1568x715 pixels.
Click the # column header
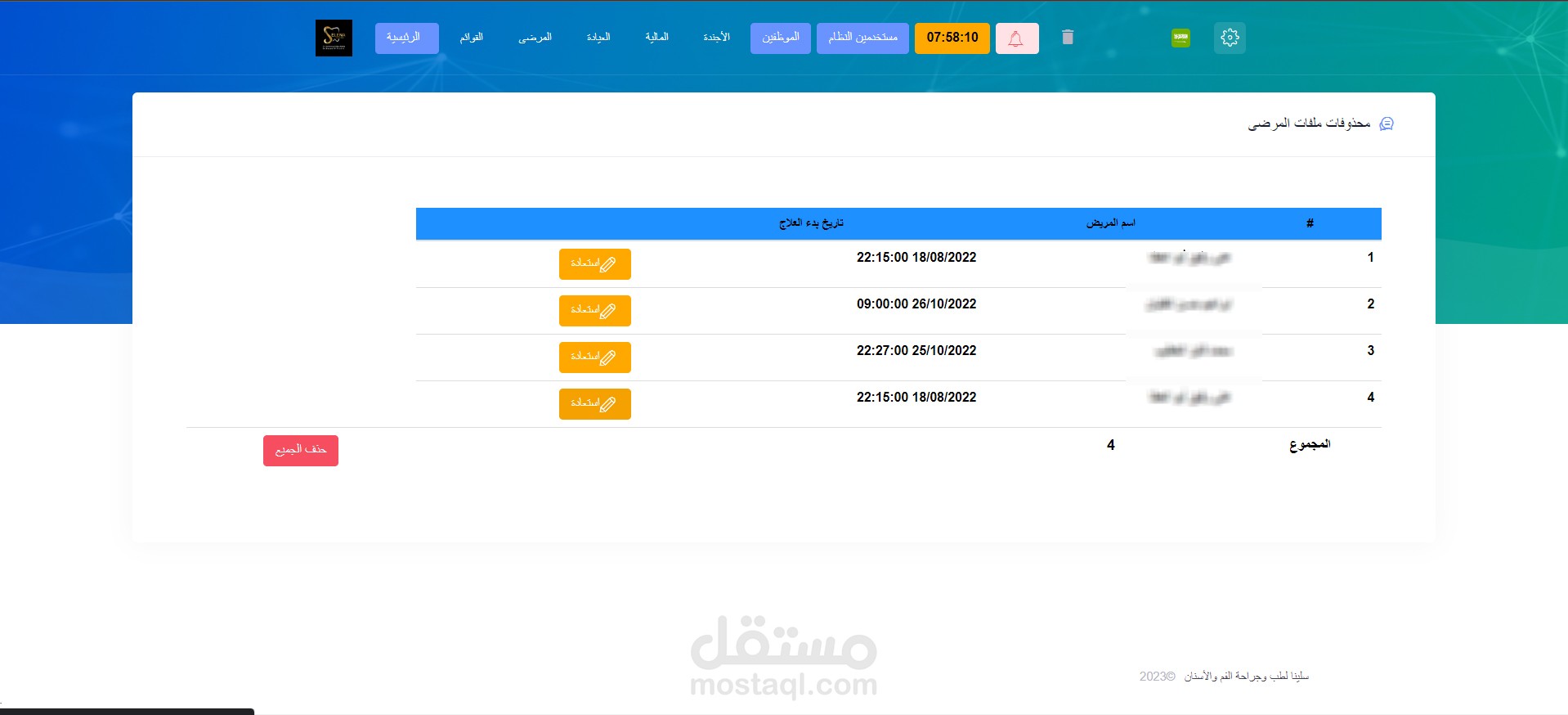1310,223
